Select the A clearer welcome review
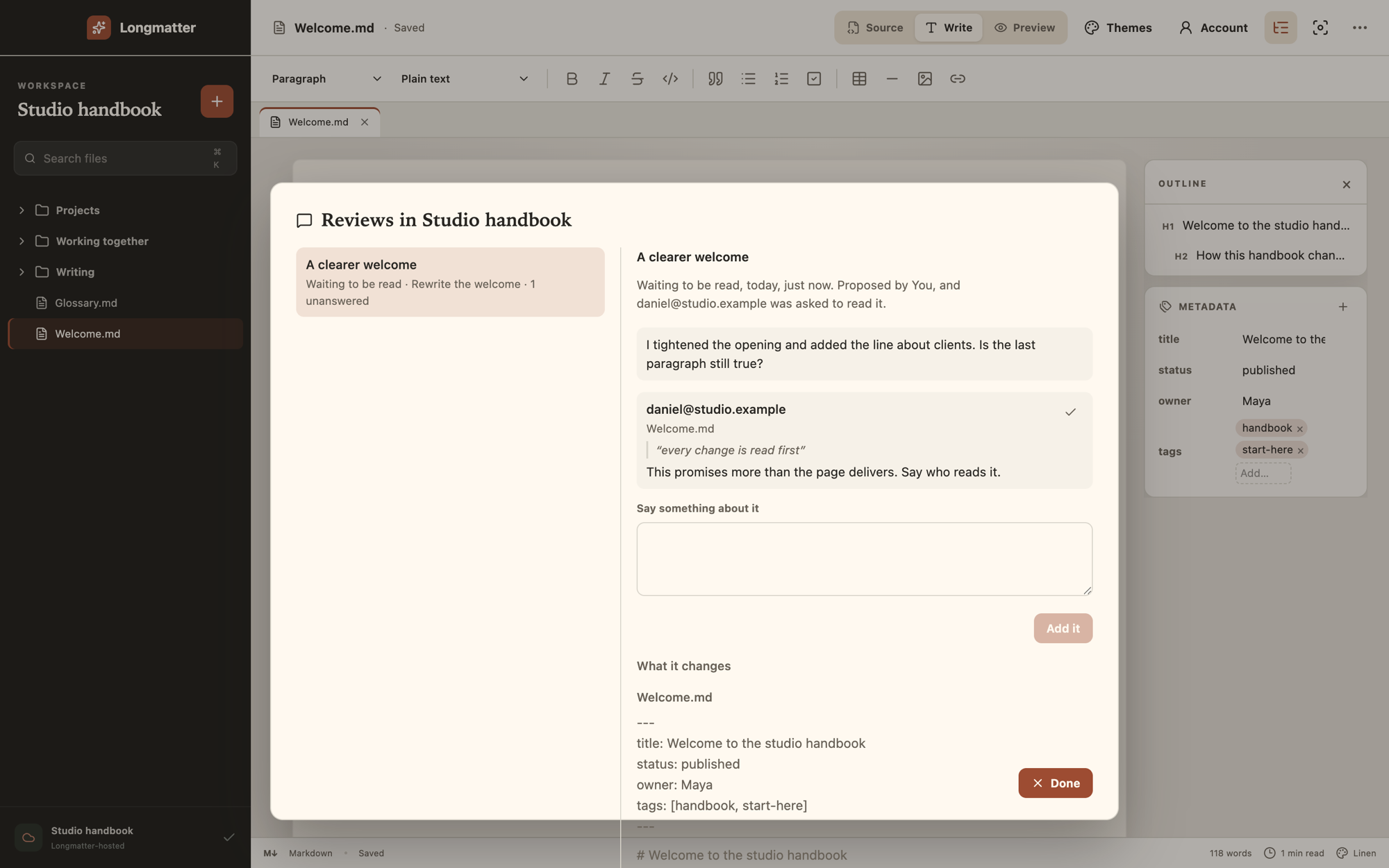Image resolution: width=1389 pixels, height=868 pixels. click(450, 282)
